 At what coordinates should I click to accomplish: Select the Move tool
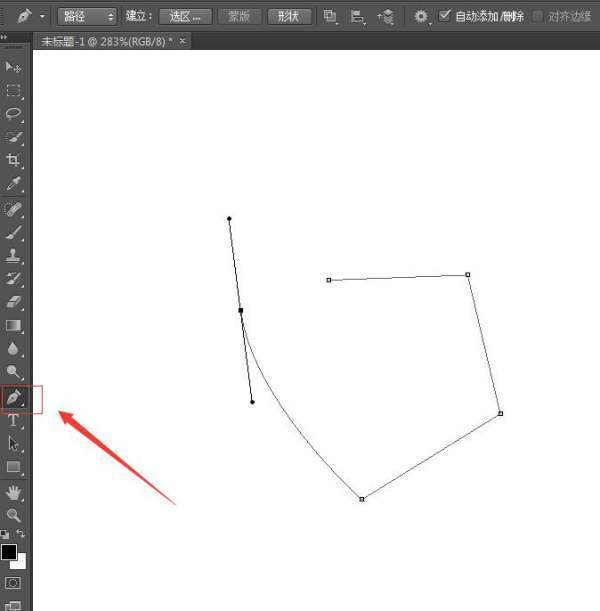click(x=13, y=67)
